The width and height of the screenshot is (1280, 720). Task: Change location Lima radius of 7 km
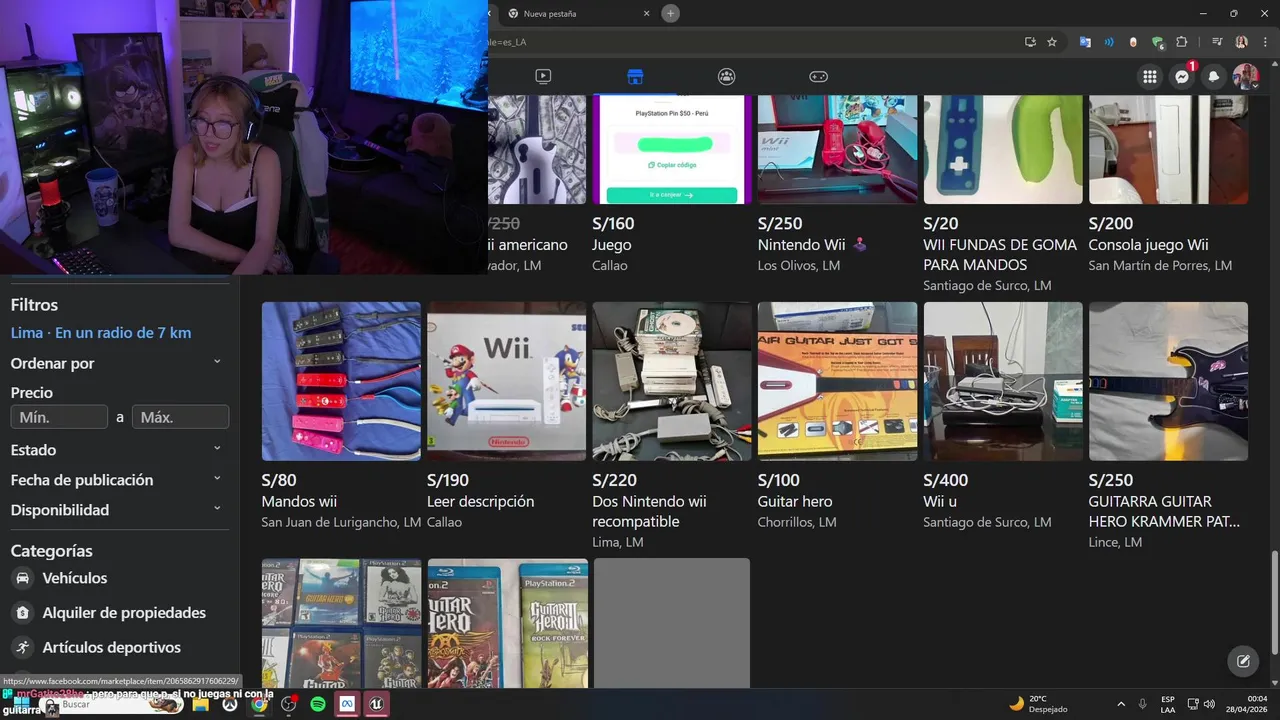101,333
